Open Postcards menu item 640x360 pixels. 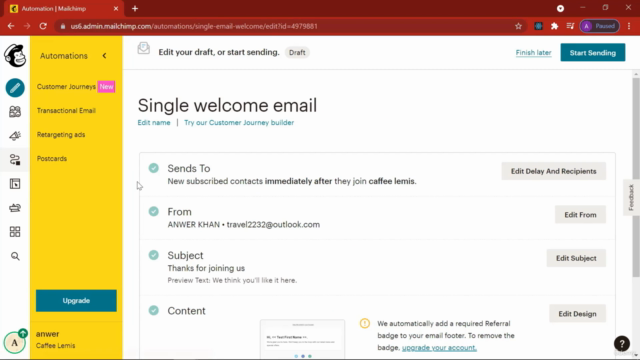(x=52, y=159)
